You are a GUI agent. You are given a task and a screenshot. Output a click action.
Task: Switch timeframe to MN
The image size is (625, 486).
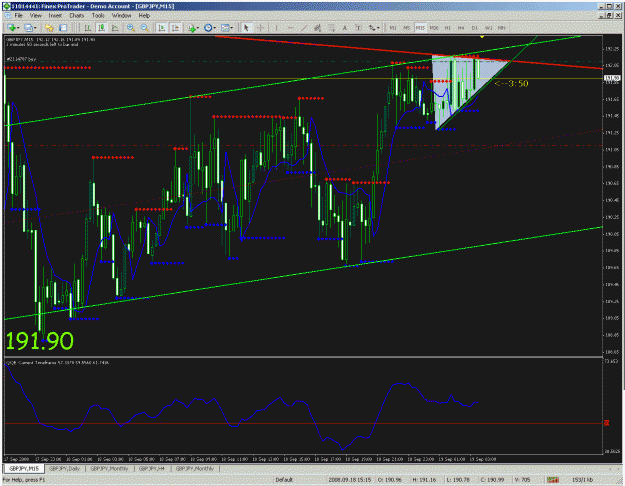pyautogui.click(x=502, y=28)
